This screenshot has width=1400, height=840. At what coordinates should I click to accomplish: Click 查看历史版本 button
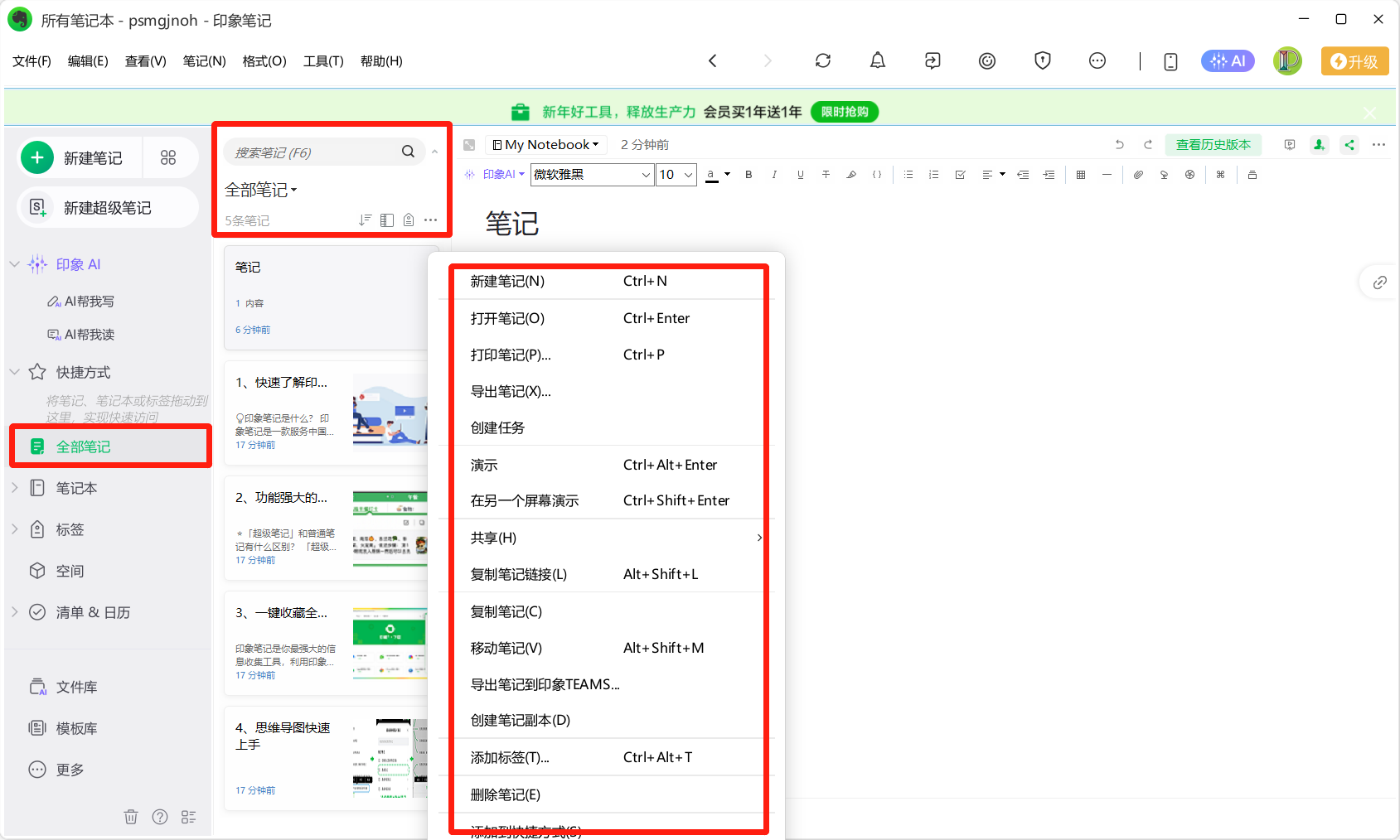pyautogui.click(x=1213, y=145)
